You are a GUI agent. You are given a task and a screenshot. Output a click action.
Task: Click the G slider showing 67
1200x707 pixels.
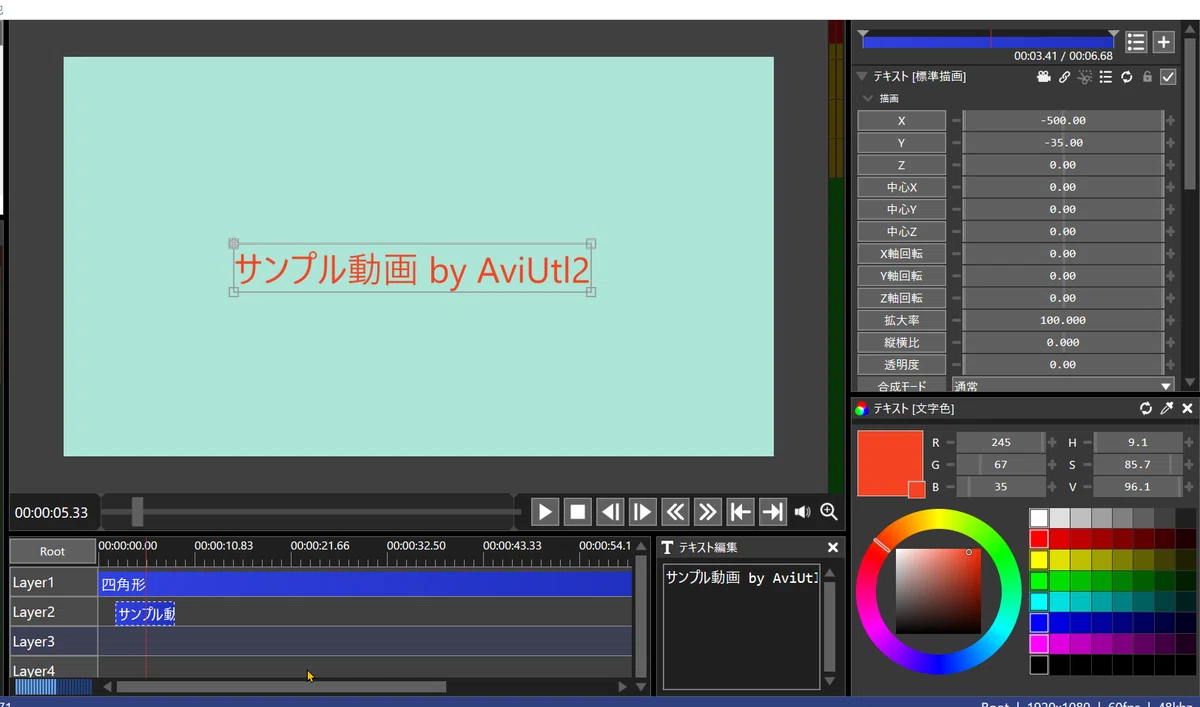coord(1001,464)
